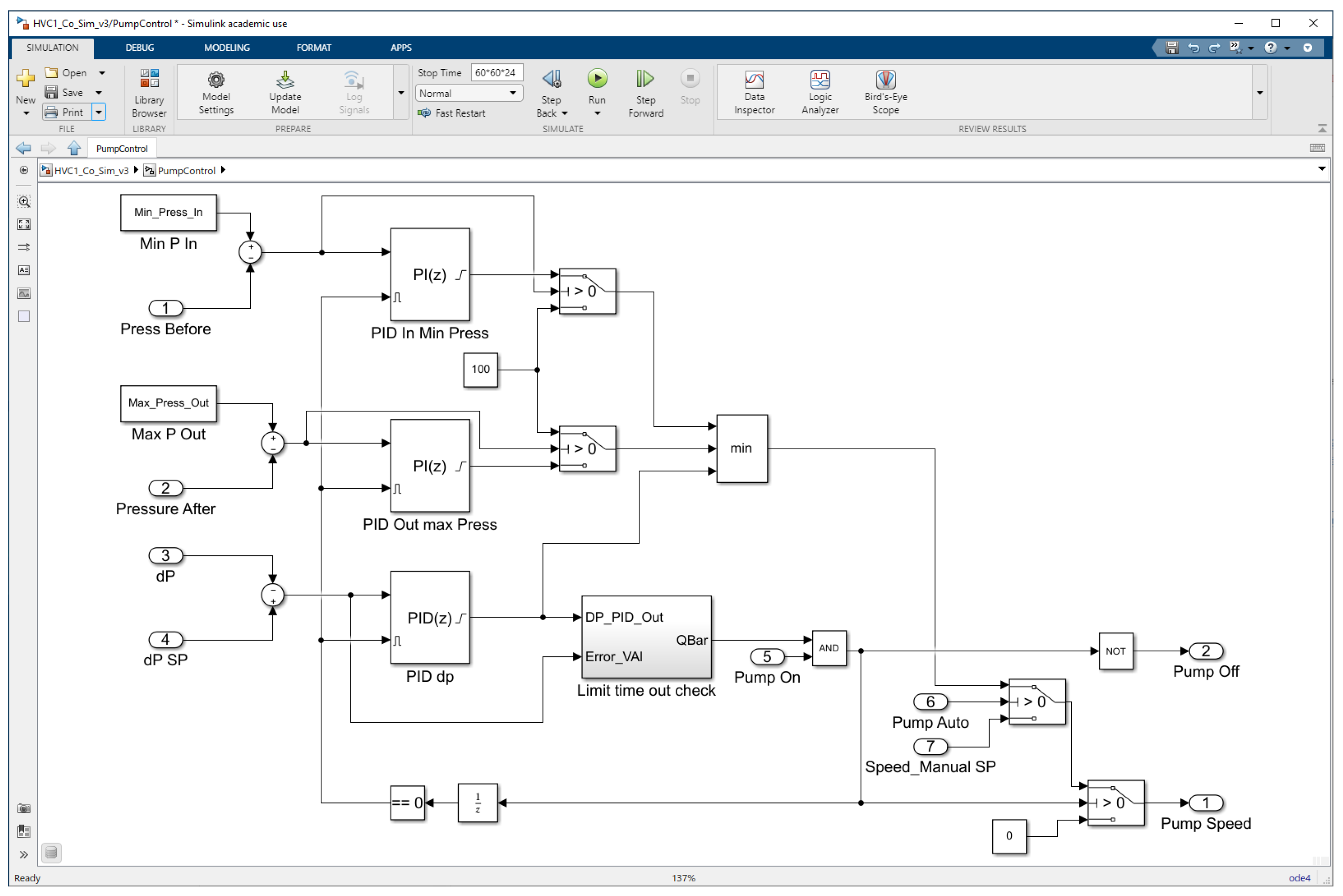This screenshot has height=896, width=1343.
Task: Open Model Settings gear icon
Action: coord(216,80)
